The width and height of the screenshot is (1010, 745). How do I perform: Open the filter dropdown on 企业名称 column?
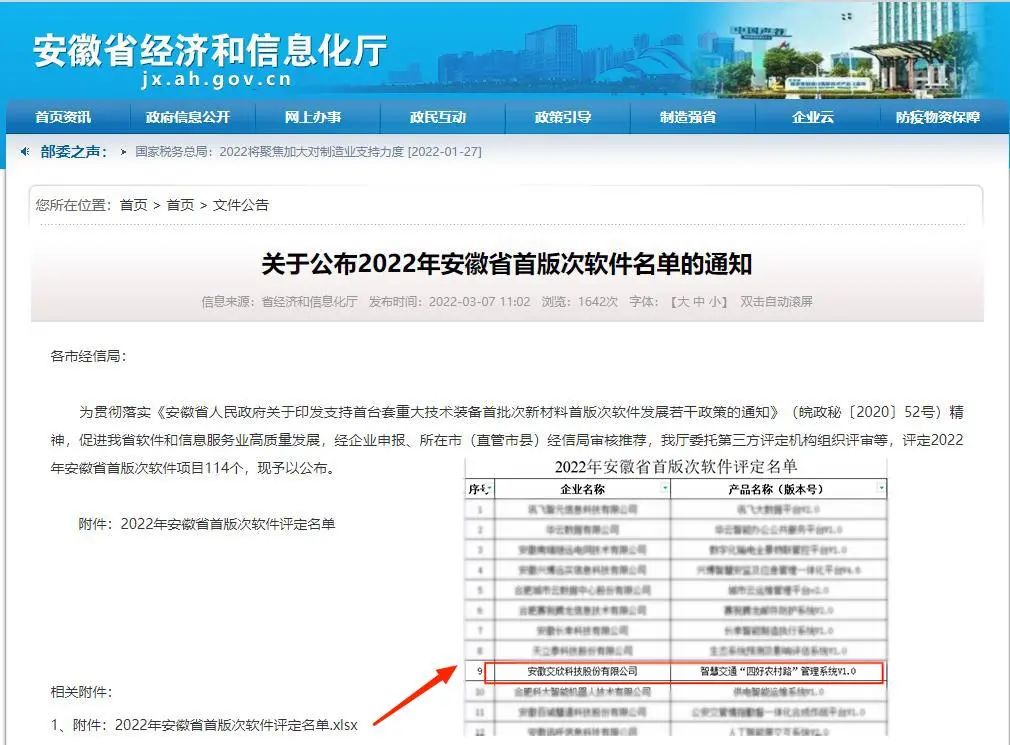pos(663,490)
